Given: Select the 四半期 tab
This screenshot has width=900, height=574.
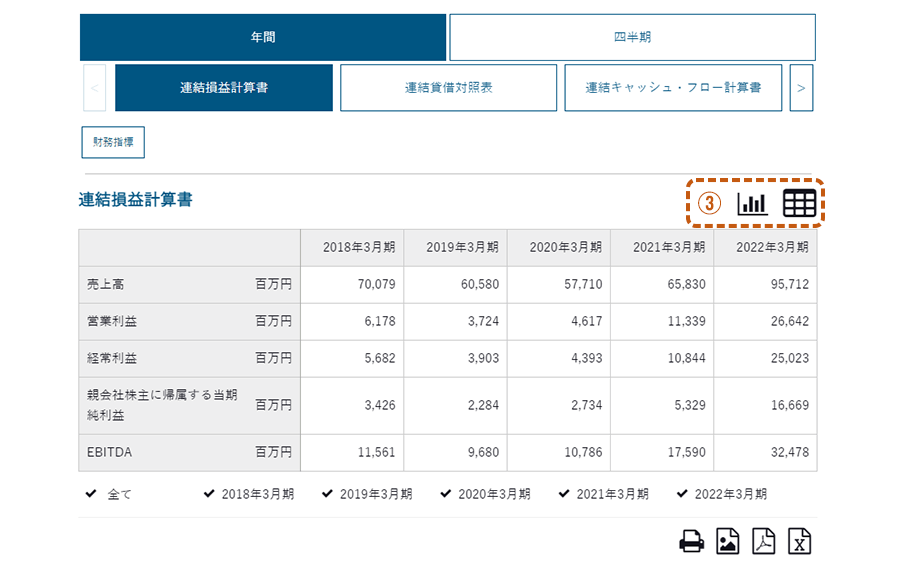Looking at the screenshot, I should click(633, 37).
